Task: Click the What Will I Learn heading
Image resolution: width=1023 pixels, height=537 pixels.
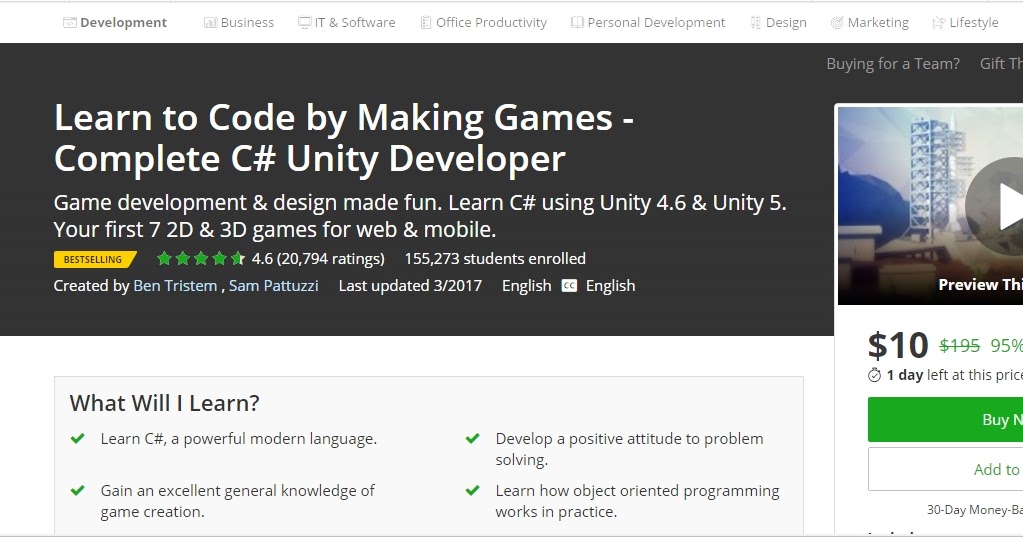Action: [164, 403]
